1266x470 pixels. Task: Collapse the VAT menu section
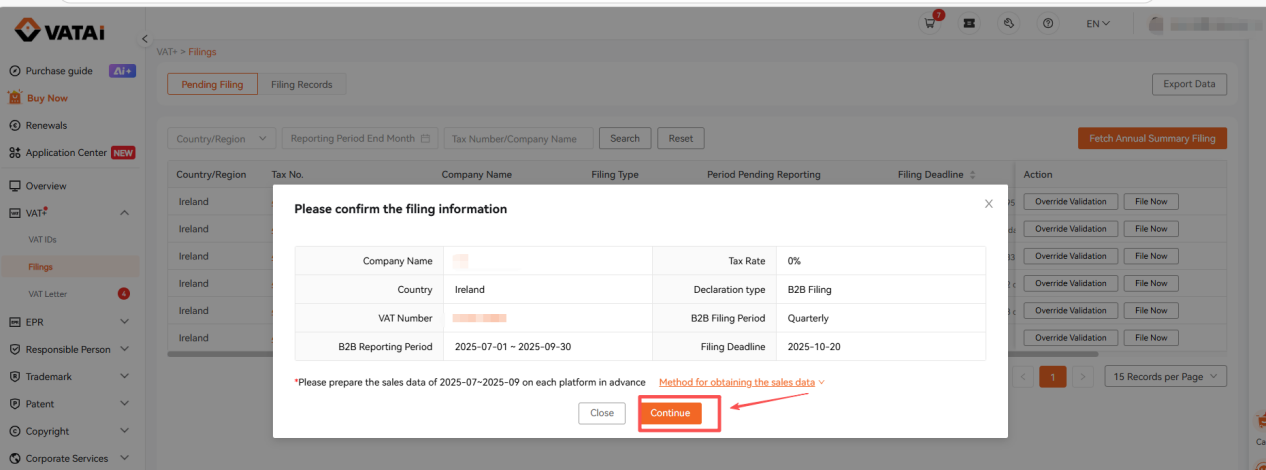pos(124,213)
